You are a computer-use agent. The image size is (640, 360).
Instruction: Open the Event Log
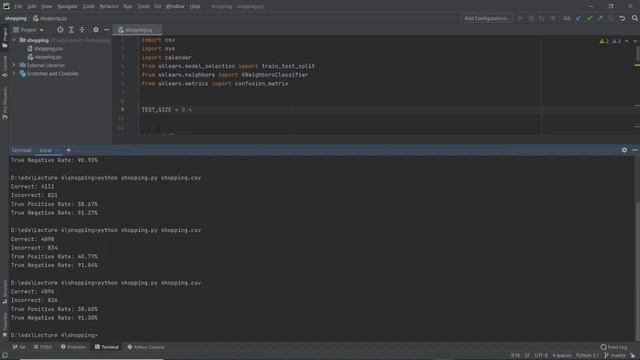point(614,347)
